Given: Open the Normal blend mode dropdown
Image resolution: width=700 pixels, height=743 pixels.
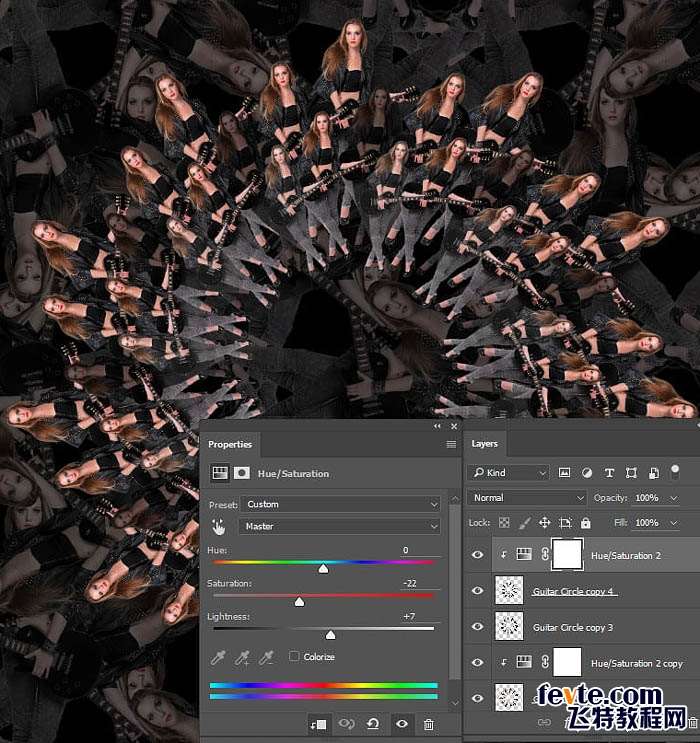Looking at the screenshot, I should (x=527, y=497).
